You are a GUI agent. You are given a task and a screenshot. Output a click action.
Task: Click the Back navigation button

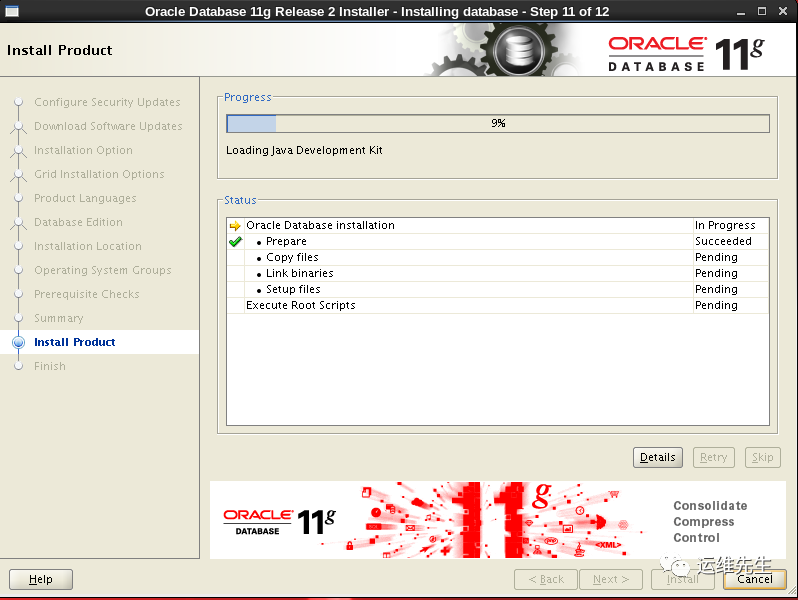click(546, 580)
